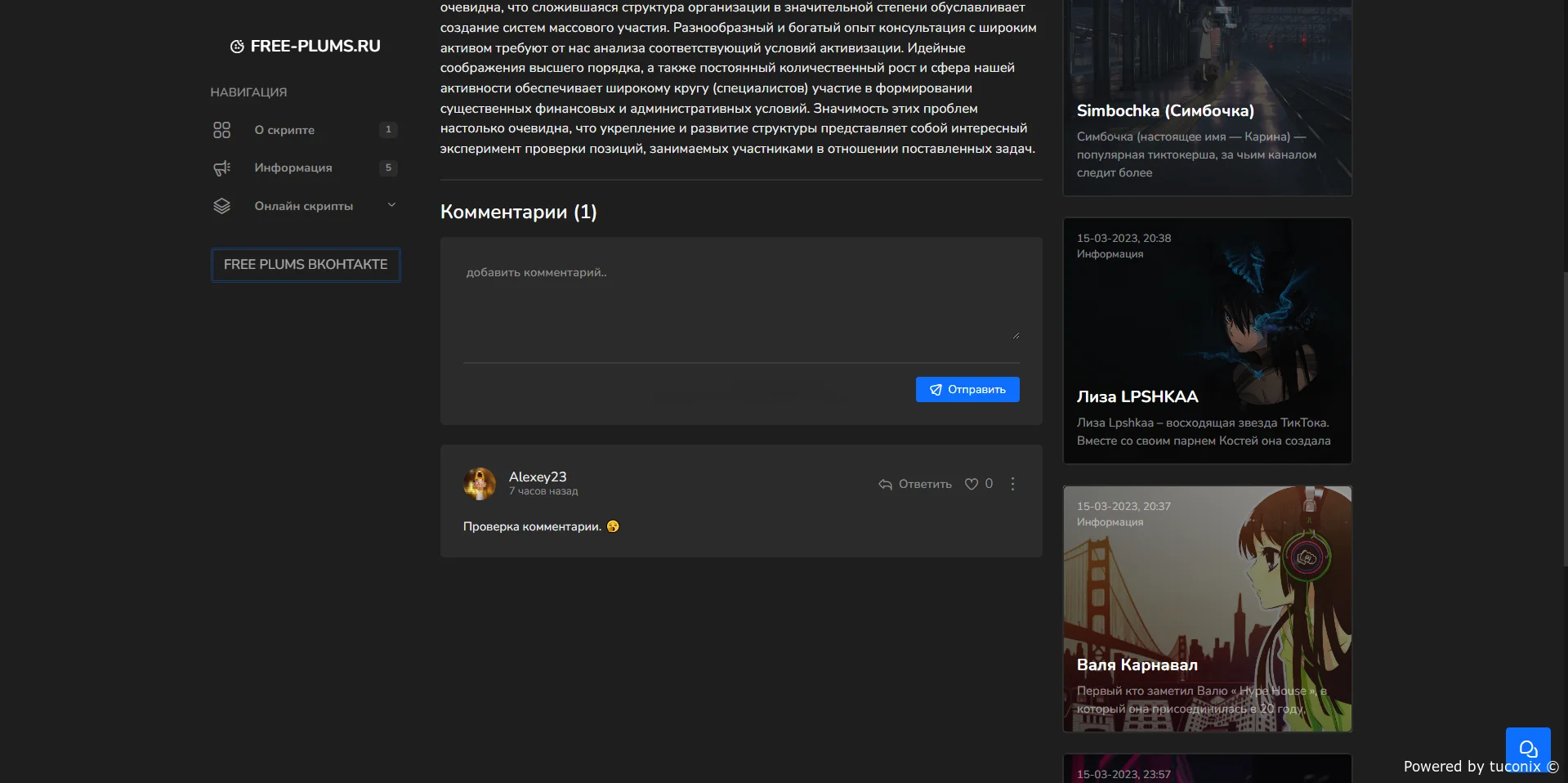Click the layers icon beside Онлайн скрипты
1568x783 pixels.
tap(221, 206)
